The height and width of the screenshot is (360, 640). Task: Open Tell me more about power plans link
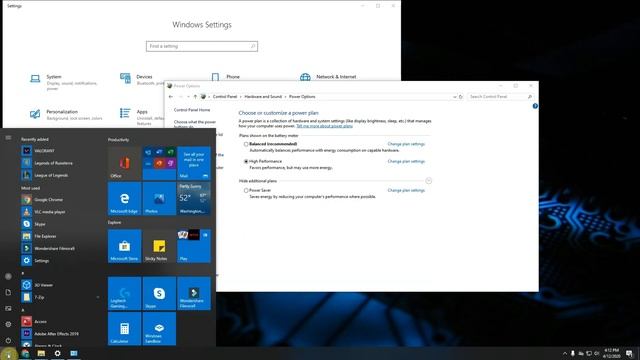click(324, 126)
